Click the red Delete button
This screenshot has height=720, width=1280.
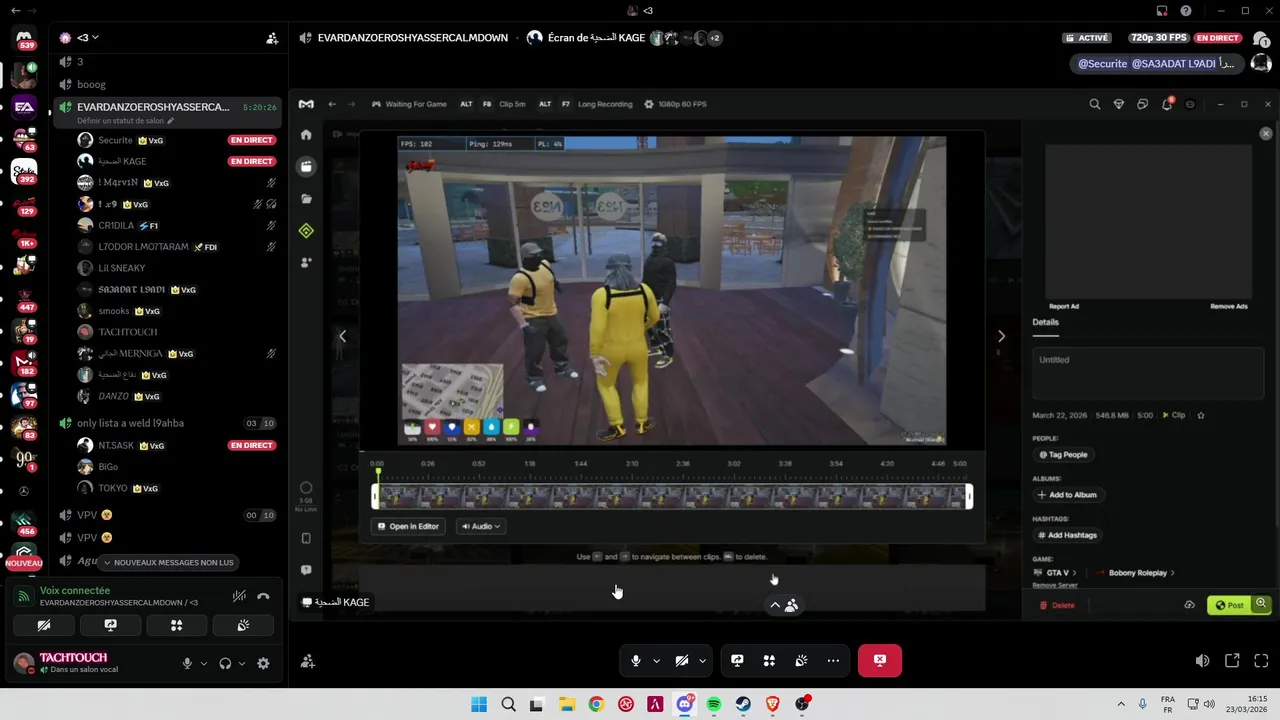[1057, 605]
